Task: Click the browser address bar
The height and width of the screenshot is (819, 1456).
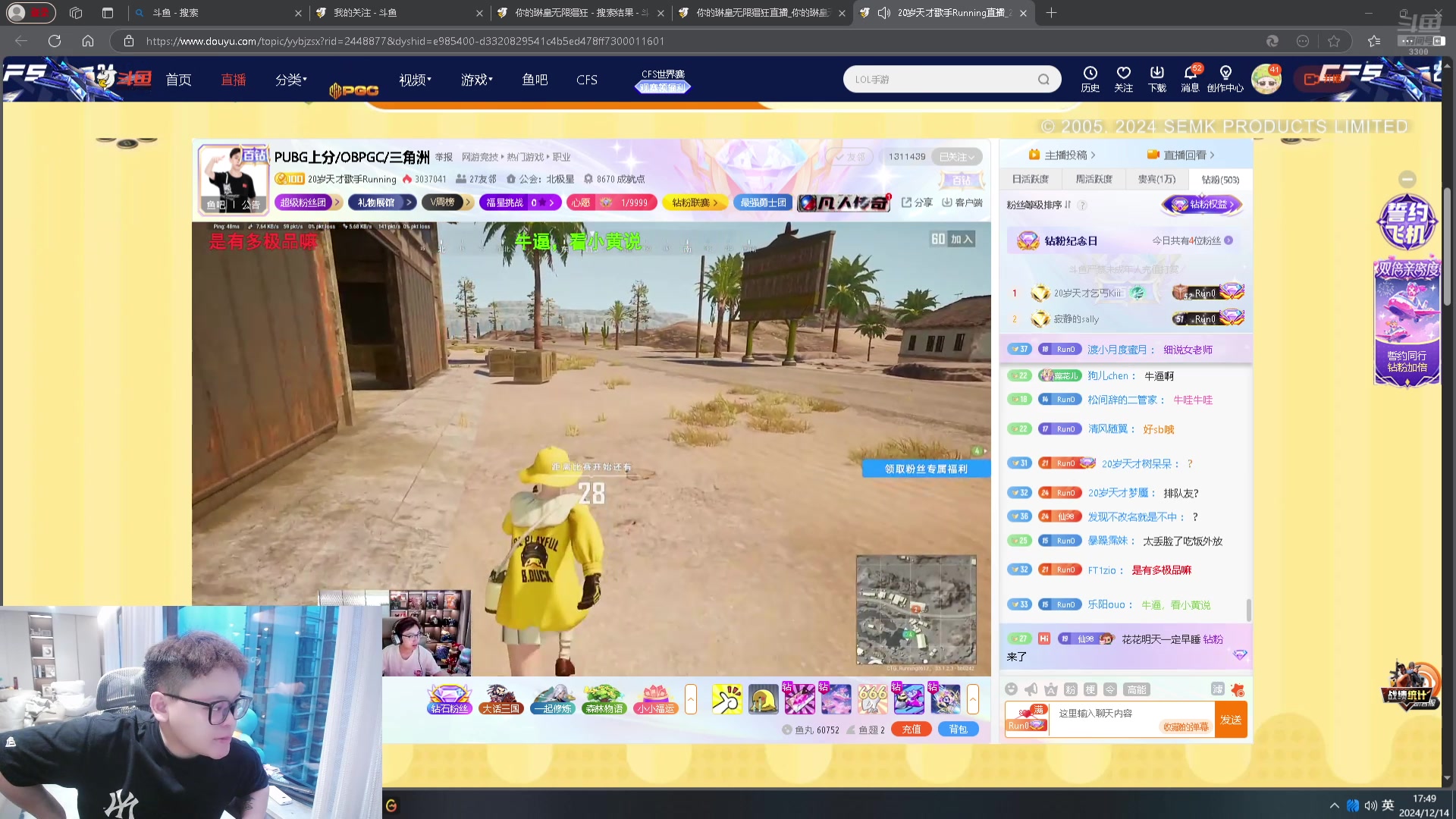Action: tap(682, 41)
